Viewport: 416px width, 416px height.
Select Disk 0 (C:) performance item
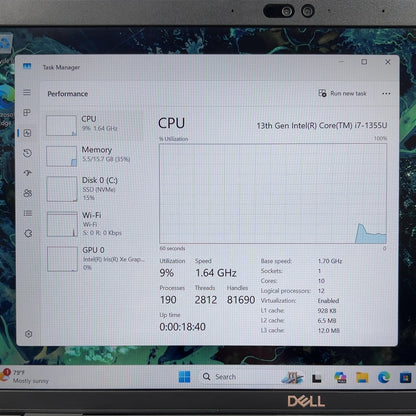[95, 189]
